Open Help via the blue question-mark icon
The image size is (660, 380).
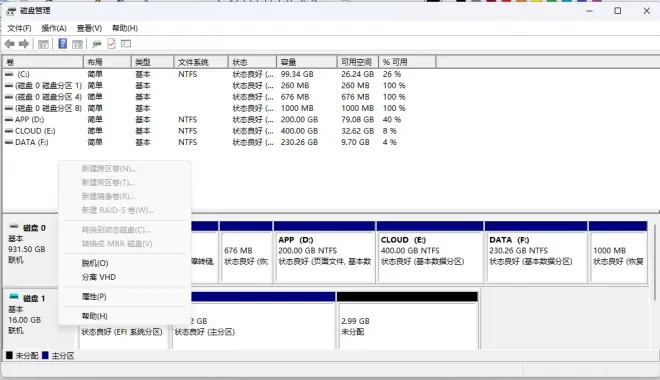coord(63,43)
